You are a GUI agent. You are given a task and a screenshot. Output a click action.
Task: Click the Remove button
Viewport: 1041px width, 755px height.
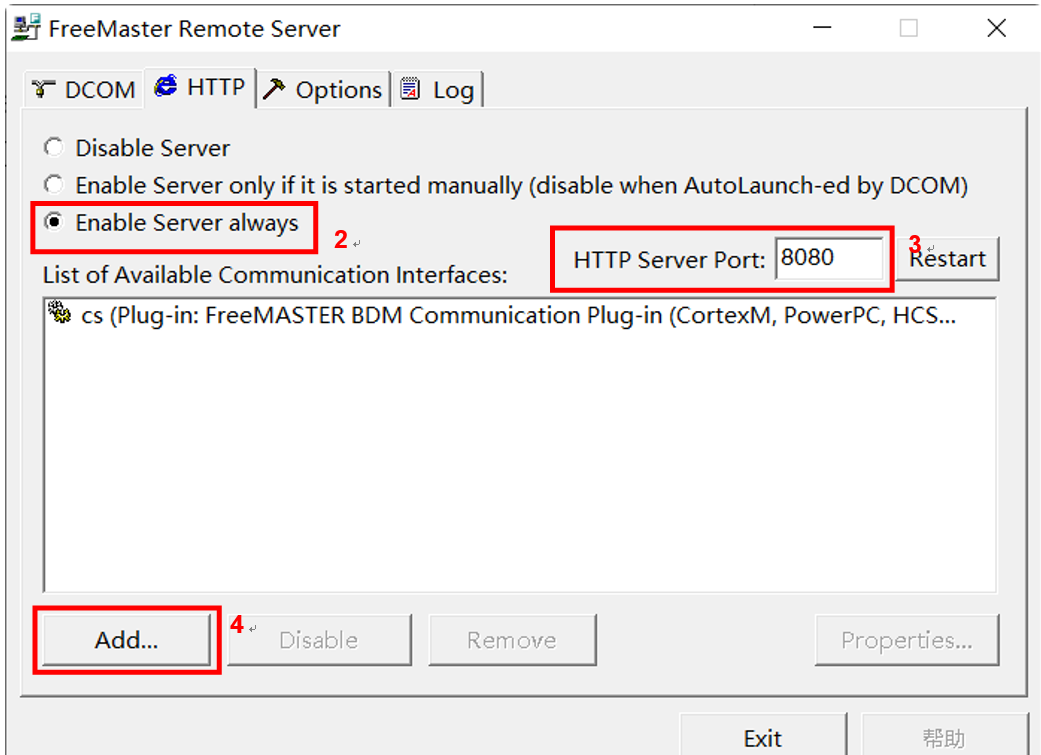coord(512,640)
